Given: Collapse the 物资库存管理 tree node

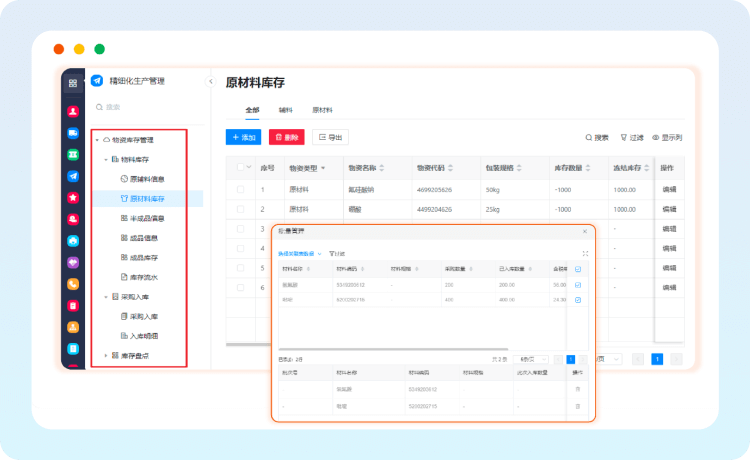Looking at the screenshot, I should tap(97, 140).
